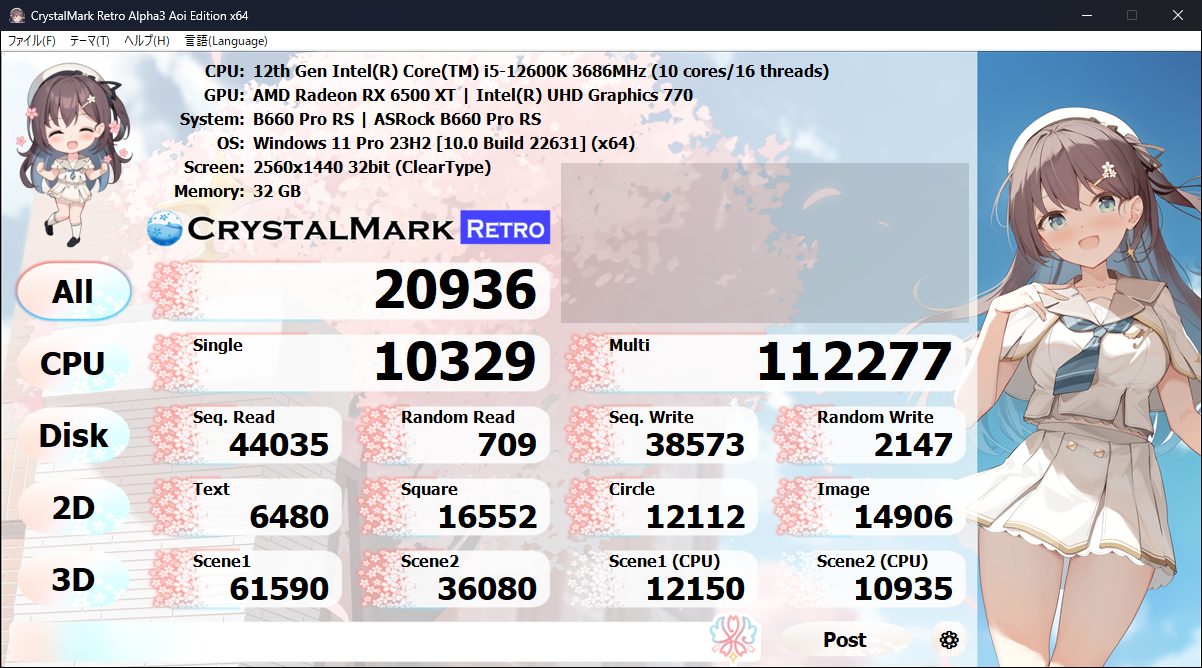Run the Disk benchmark button
Image resolution: width=1202 pixels, height=668 pixels.
pyautogui.click(x=73, y=436)
